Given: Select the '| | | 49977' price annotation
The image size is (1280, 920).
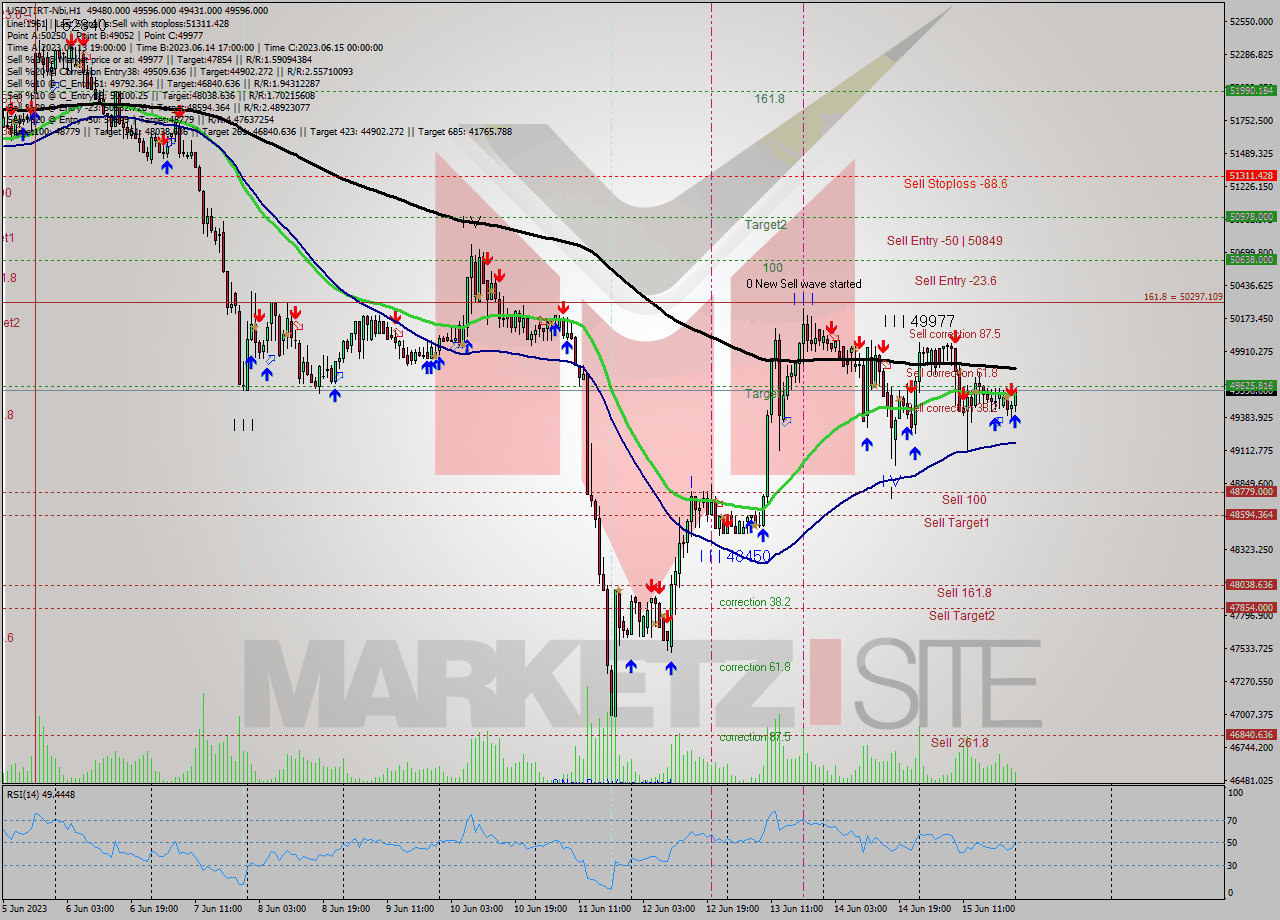Looking at the screenshot, I should pos(919,321).
